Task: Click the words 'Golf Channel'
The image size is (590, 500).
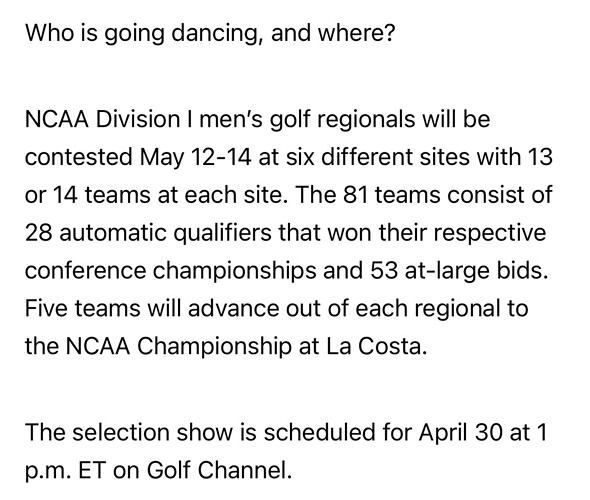Action: click(218, 471)
